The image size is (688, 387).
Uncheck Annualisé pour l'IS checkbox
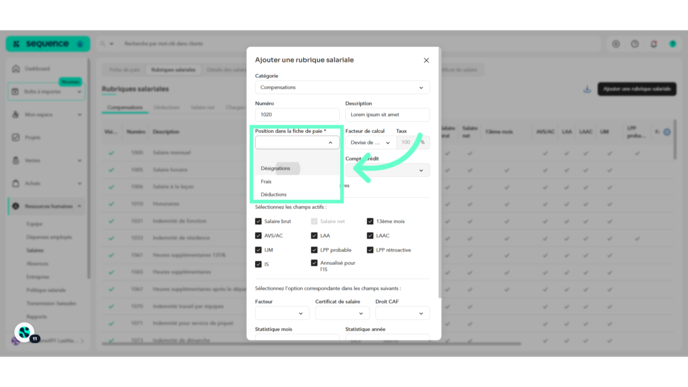314,263
